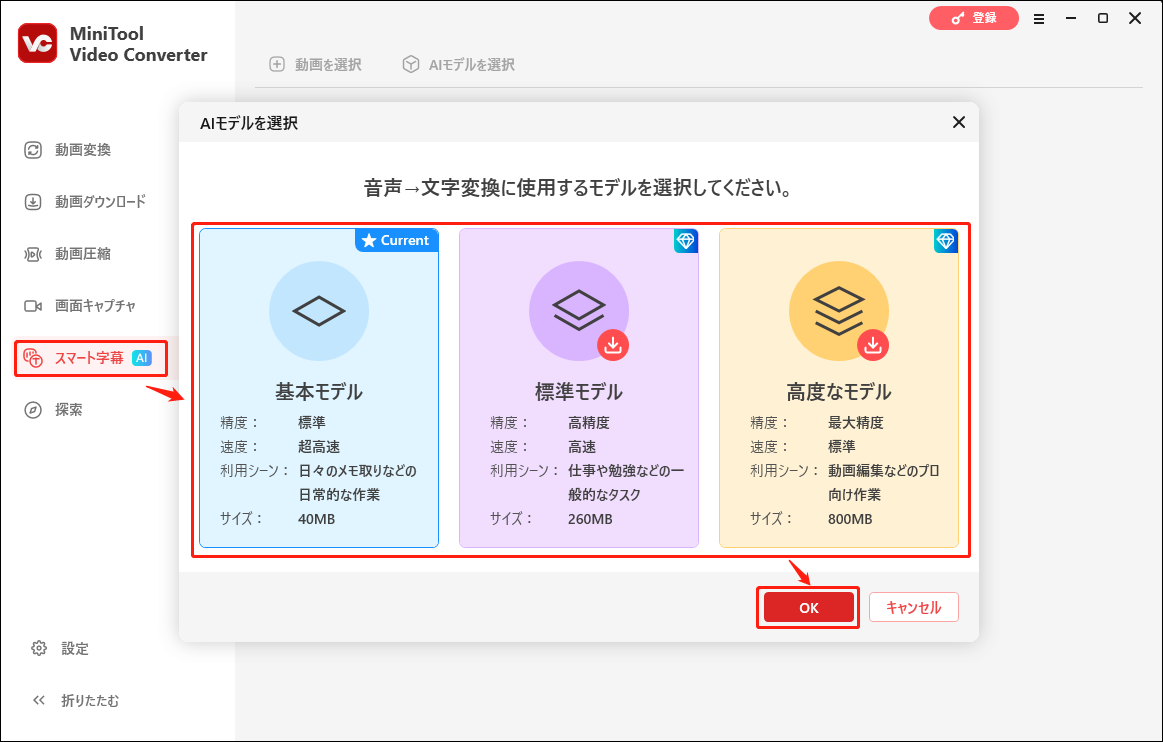The image size is (1163, 742).
Task: Collapse the sidebar with 折りたたむ
Action: [76, 700]
